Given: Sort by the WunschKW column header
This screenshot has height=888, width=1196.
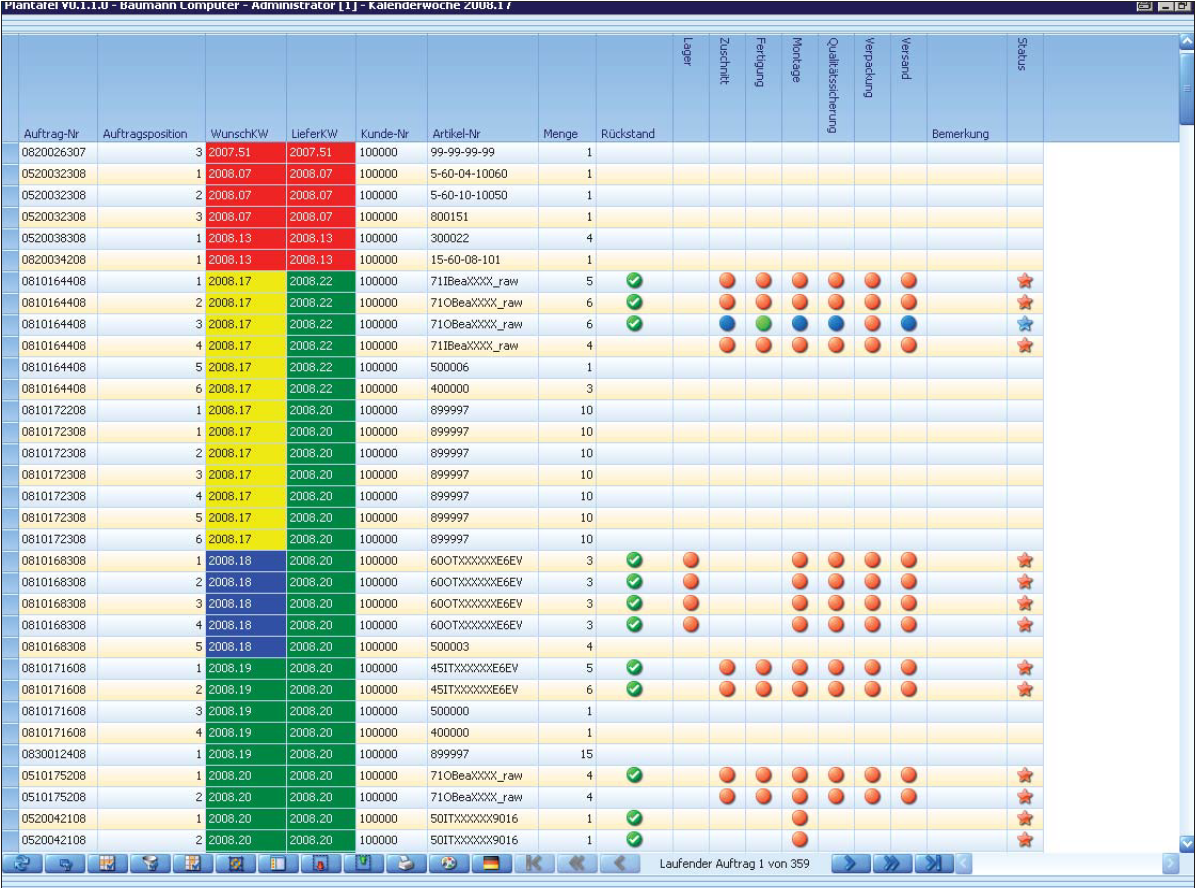Looking at the screenshot, I should 240,134.
